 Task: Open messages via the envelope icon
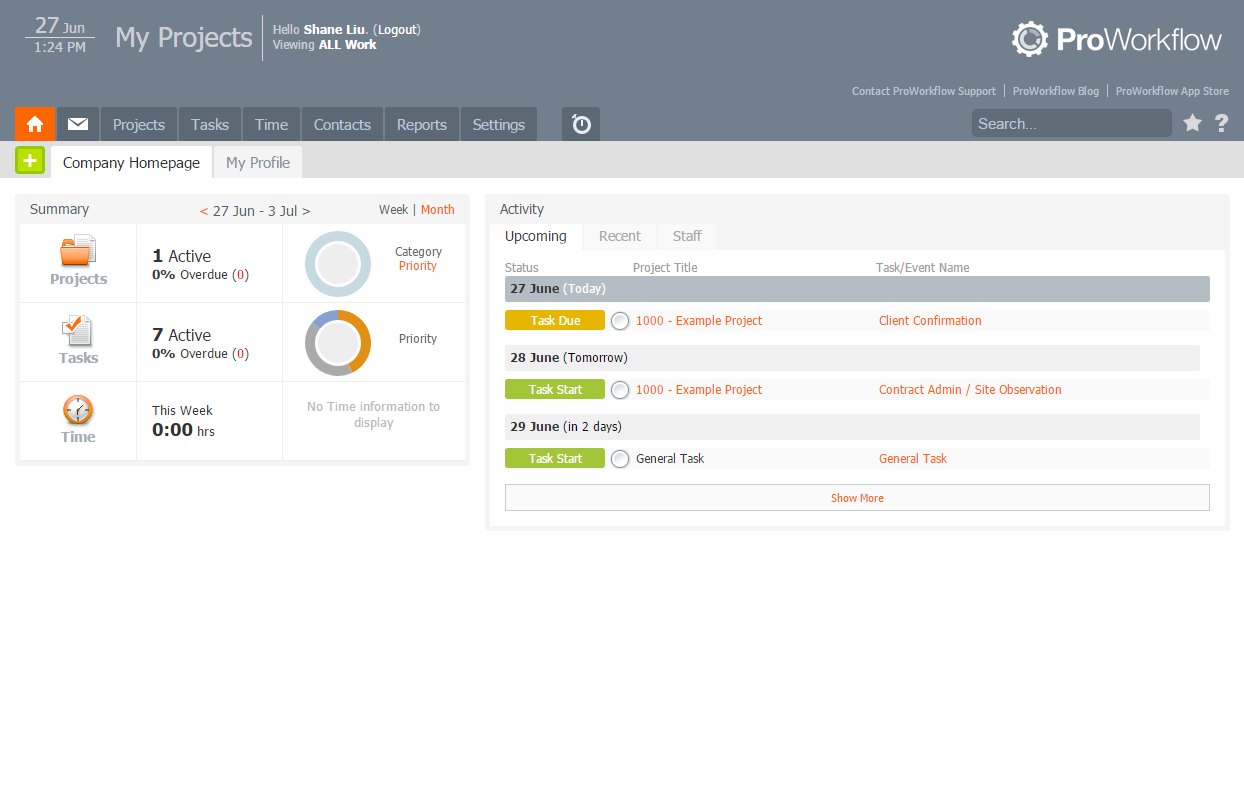tap(77, 124)
